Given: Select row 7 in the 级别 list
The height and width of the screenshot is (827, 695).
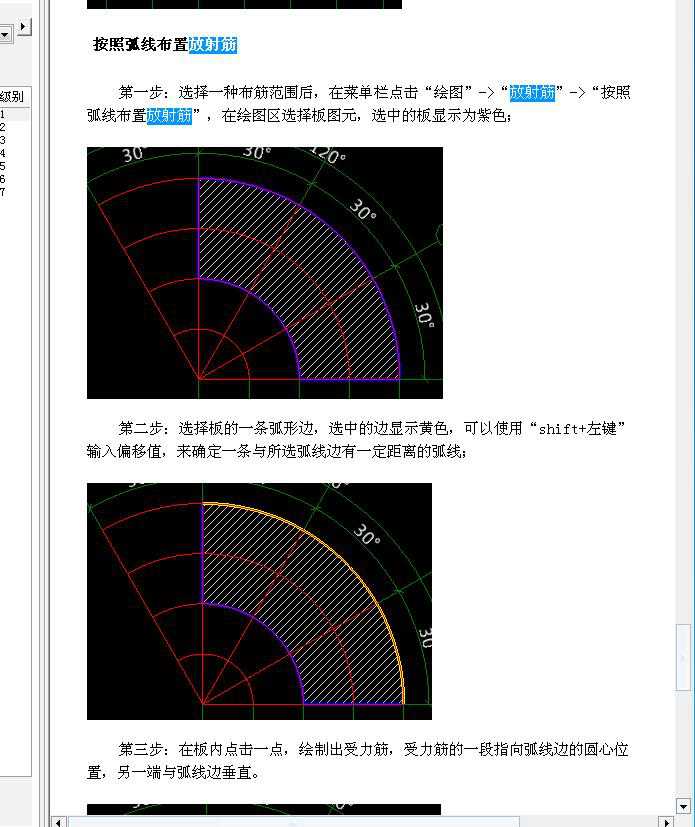Looking at the screenshot, I should [14, 192].
